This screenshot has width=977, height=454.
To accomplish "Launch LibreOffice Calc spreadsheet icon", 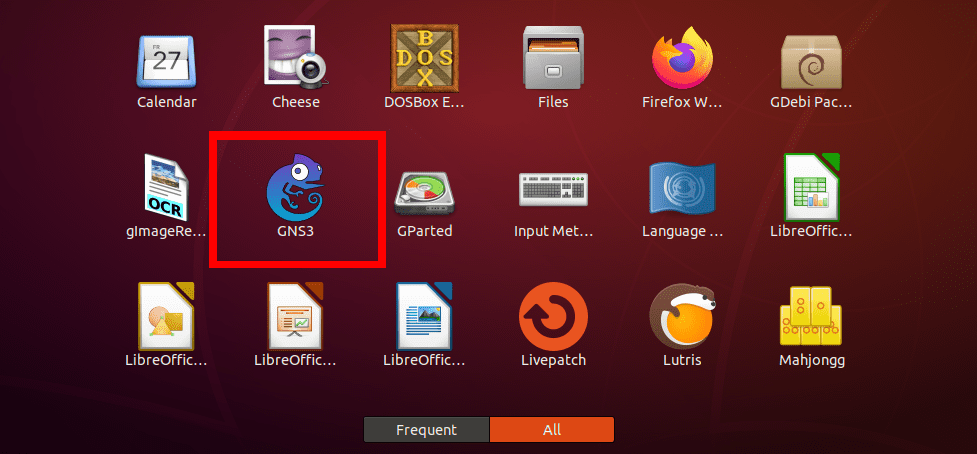I will [811, 187].
